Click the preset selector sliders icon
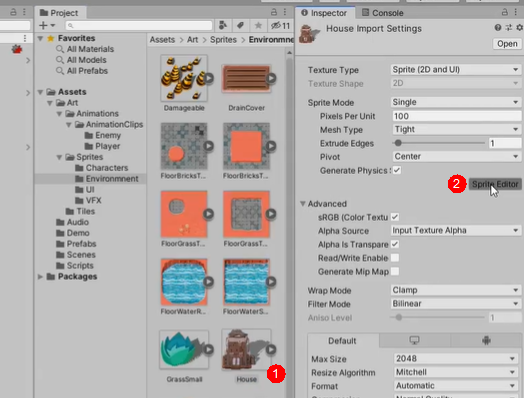Viewport: 524px width, 398px height. (509, 28)
